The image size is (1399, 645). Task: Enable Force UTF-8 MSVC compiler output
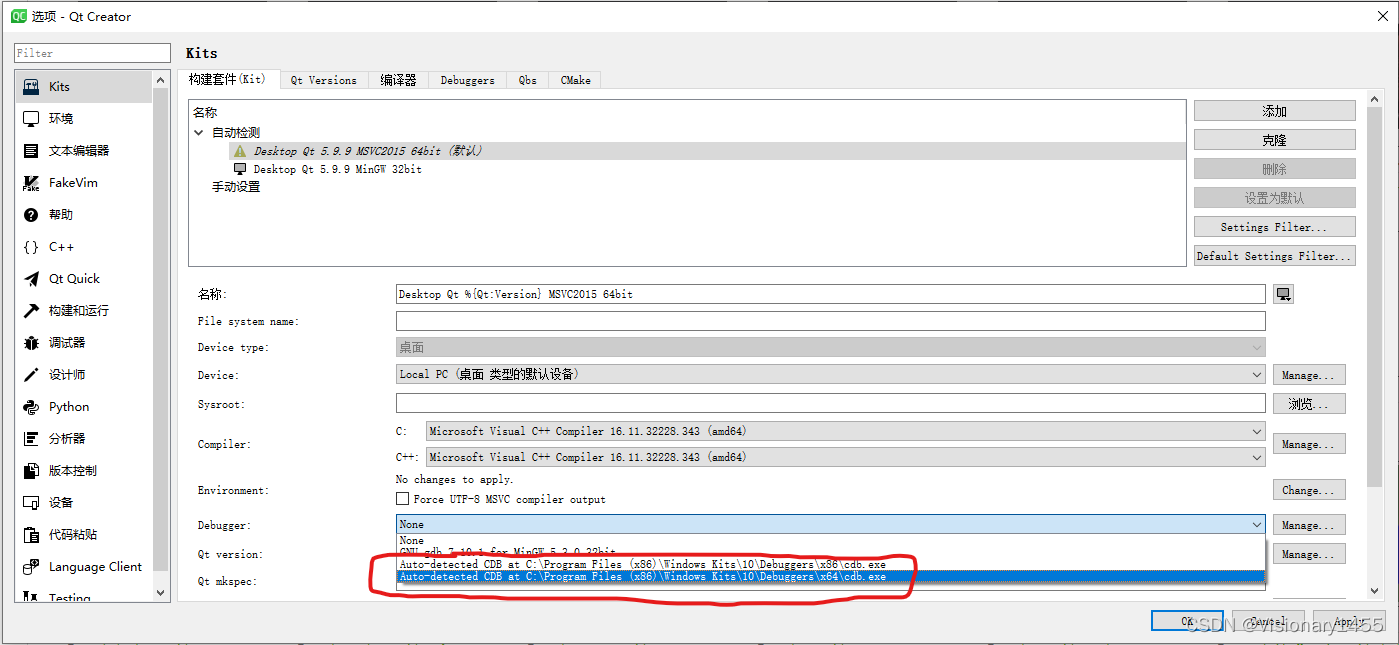click(403, 499)
